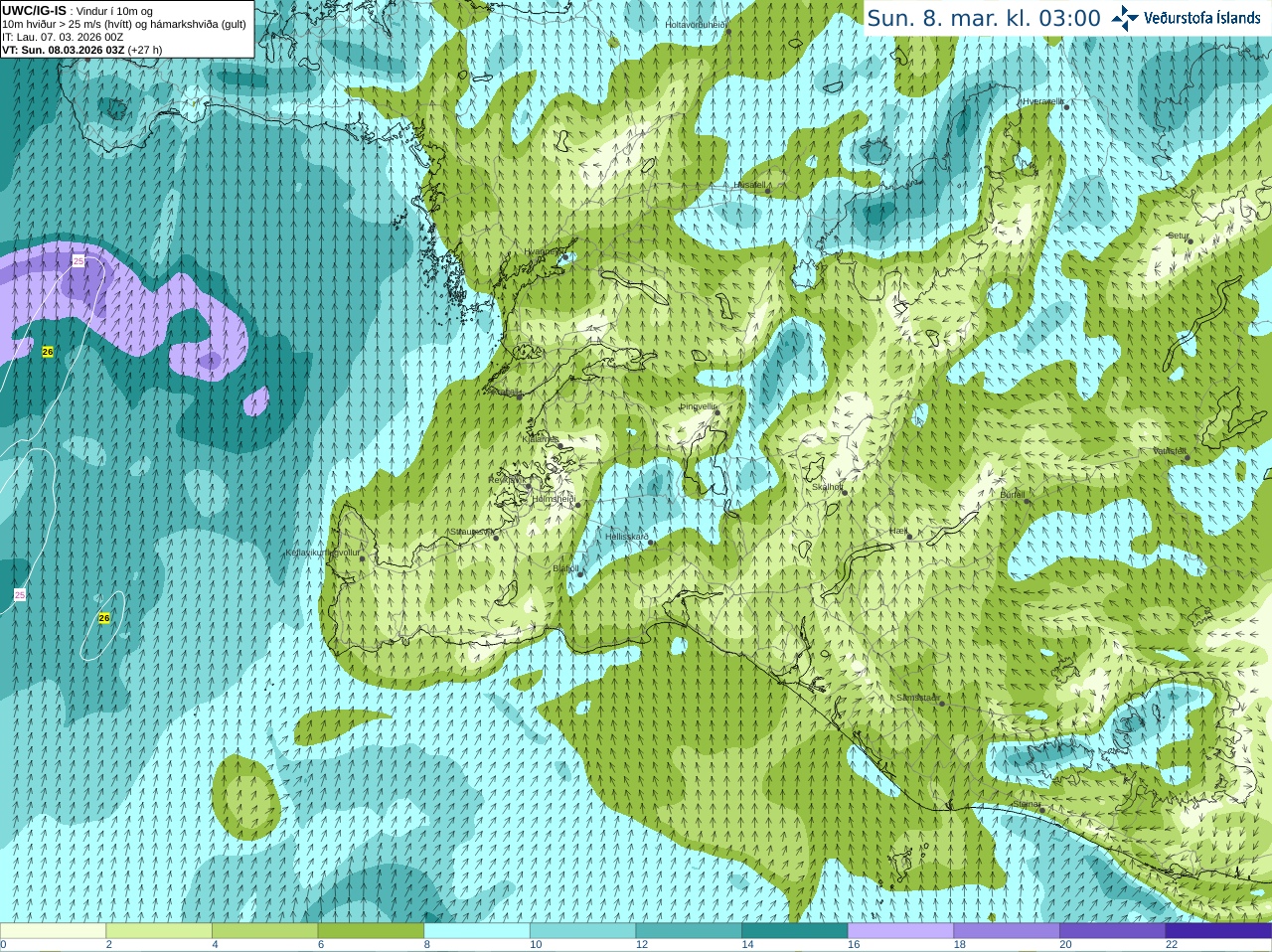This screenshot has width=1272, height=952.
Task: Click legend value 16 on the scale
Action: (x=854, y=945)
